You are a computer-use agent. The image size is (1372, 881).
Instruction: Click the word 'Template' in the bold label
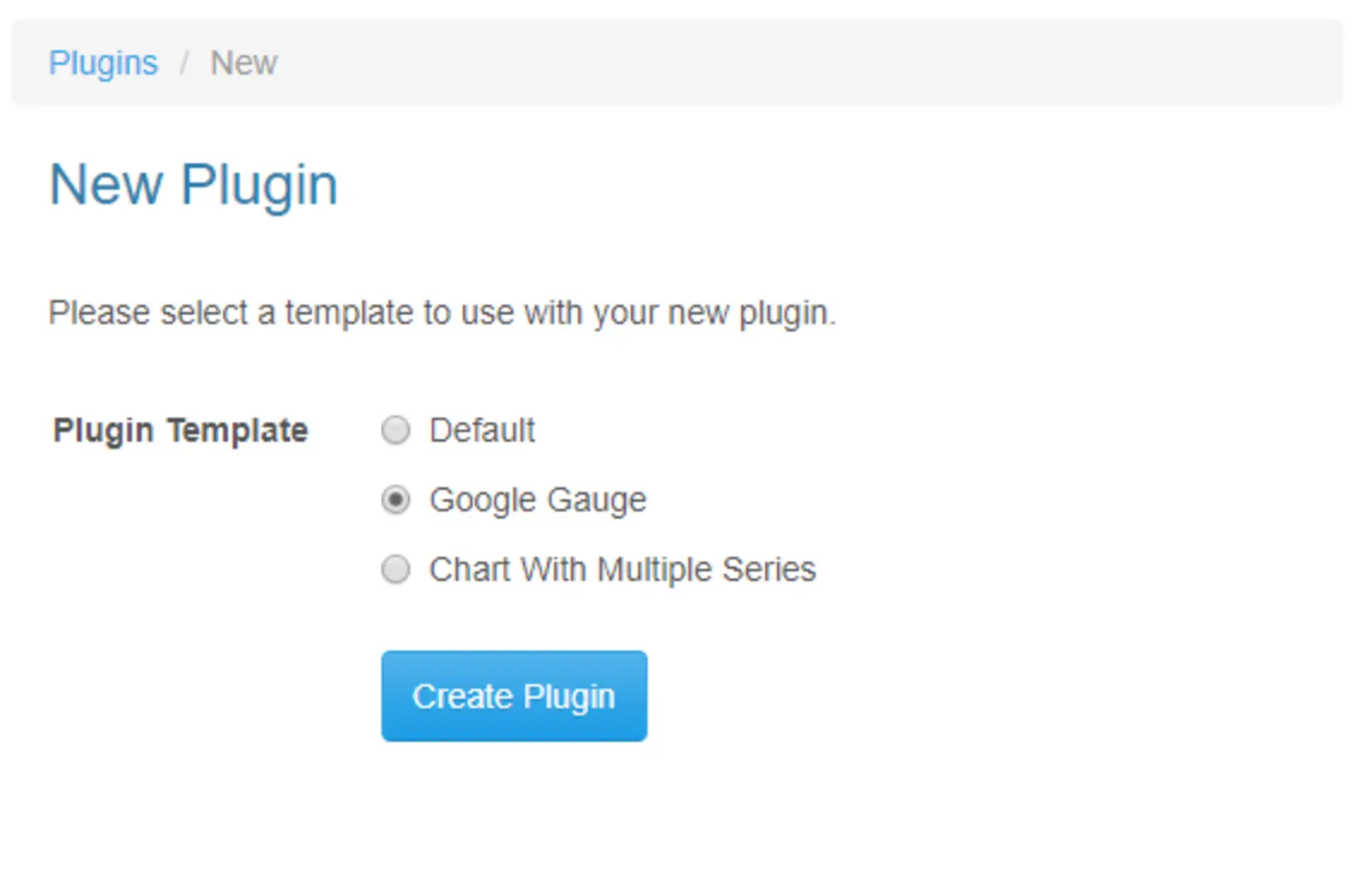click(238, 430)
